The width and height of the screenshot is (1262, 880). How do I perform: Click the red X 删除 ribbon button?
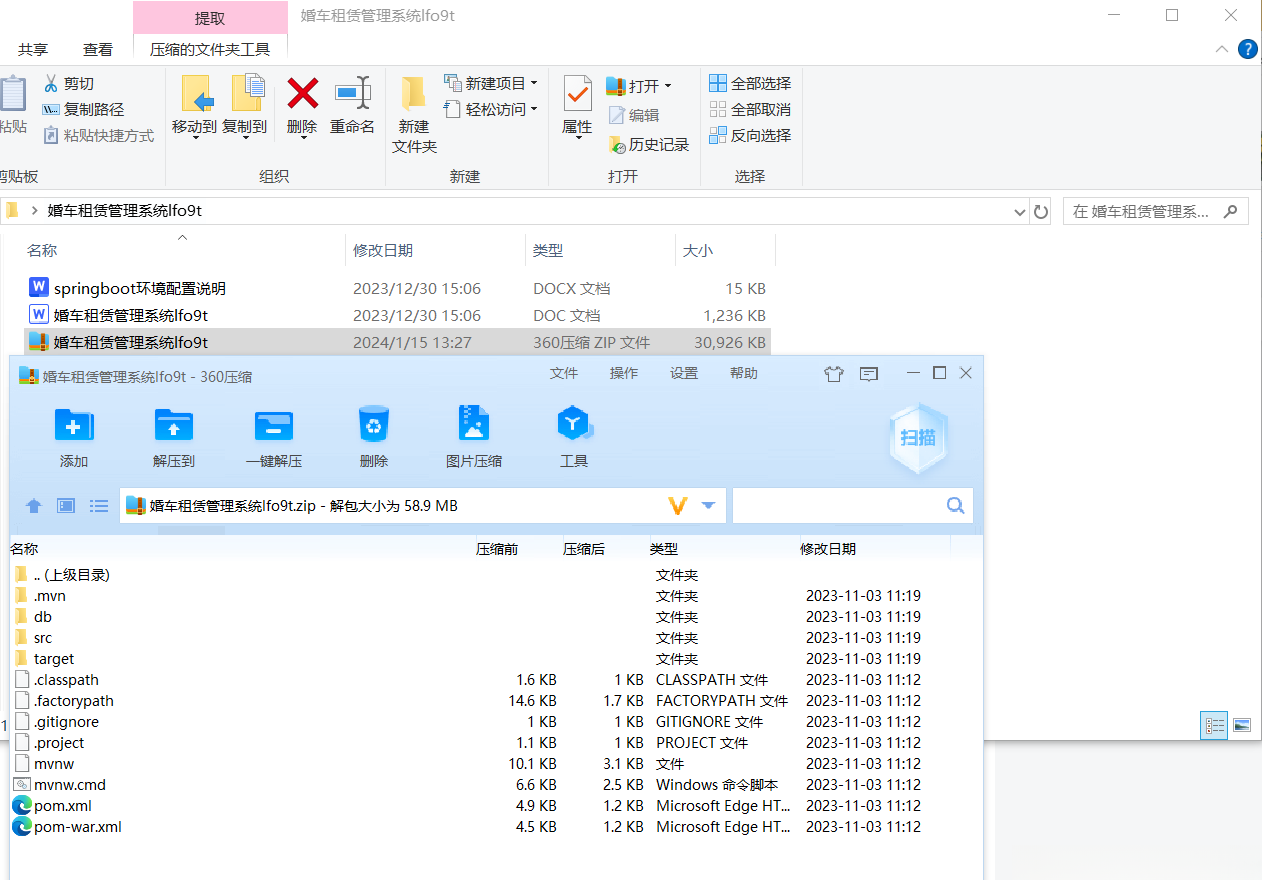(302, 94)
